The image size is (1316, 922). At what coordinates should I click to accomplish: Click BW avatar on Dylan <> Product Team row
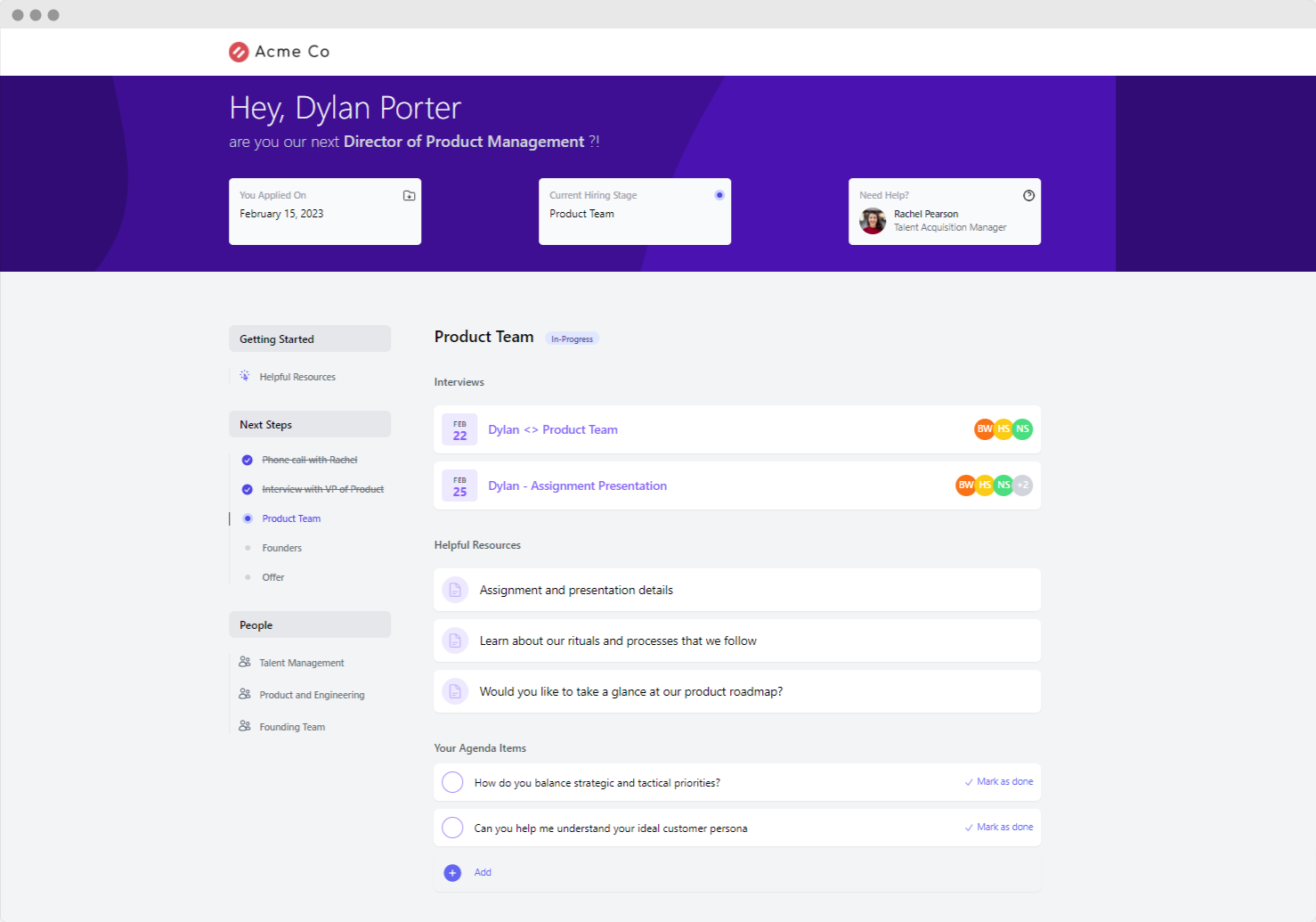click(985, 429)
